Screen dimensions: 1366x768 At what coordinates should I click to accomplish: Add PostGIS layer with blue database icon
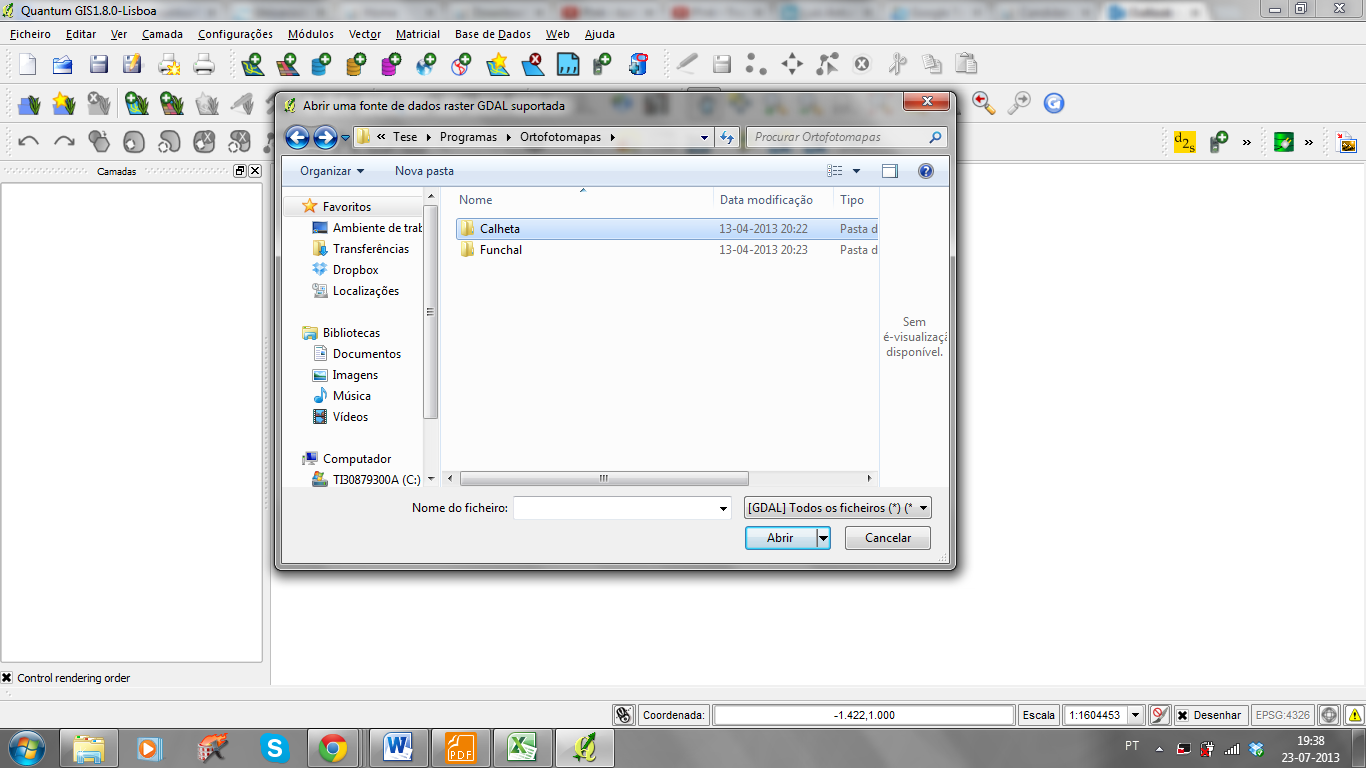pyautogui.click(x=322, y=65)
